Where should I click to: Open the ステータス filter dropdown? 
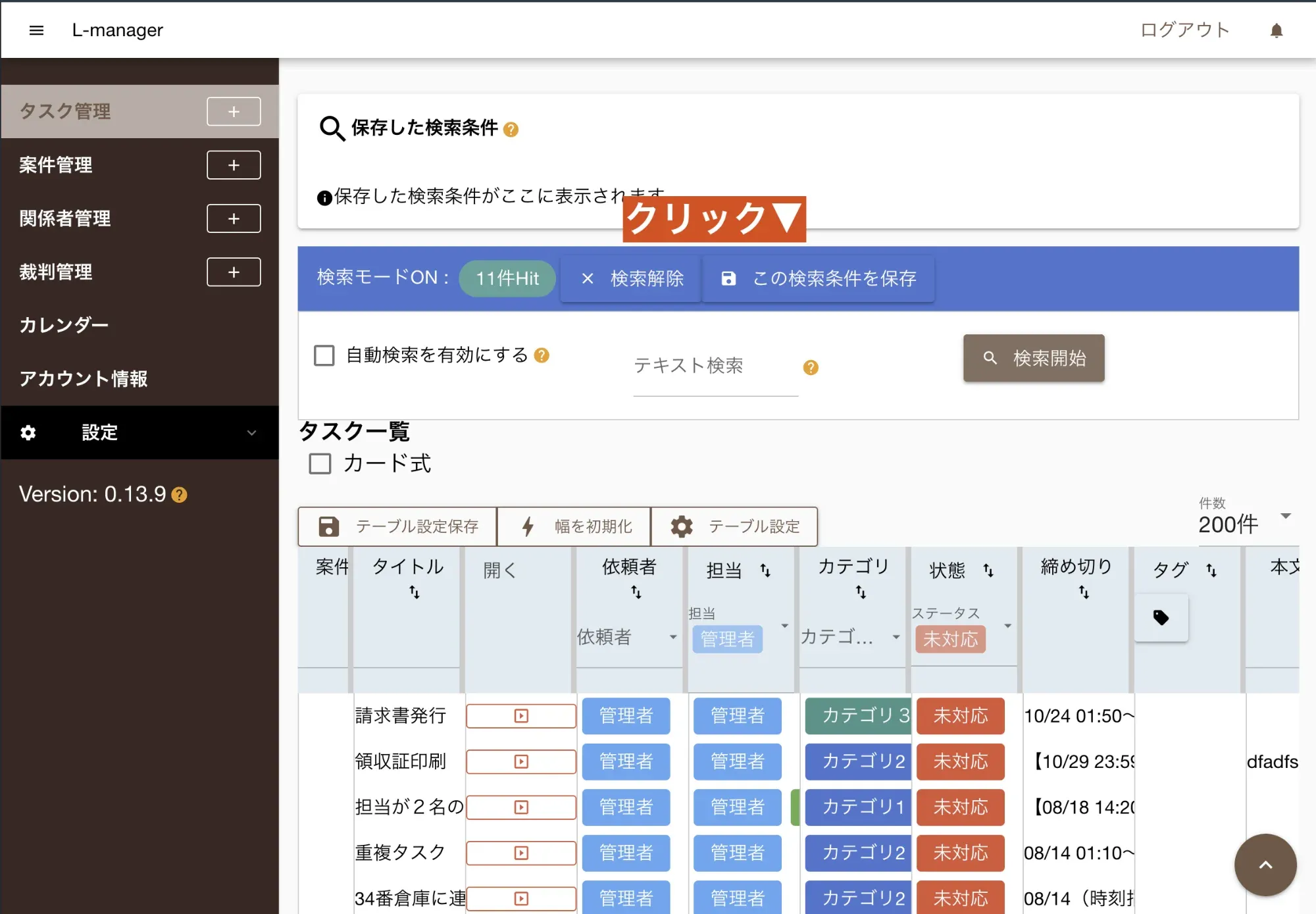(x=1007, y=626)
